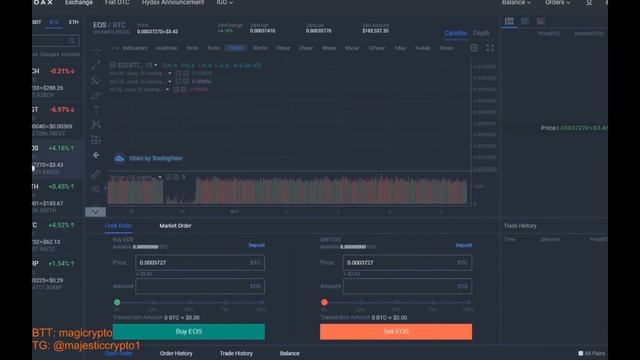Select the prediction and measurement tool
This screenshot has width=640, height=360.
(96, 140)
